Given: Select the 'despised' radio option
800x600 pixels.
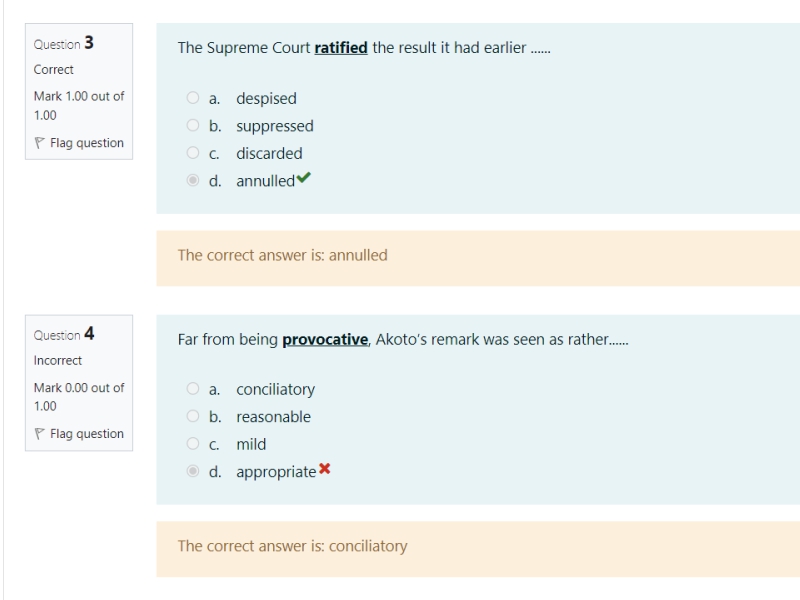Looking at the screenshot, I should coord(192,99).
